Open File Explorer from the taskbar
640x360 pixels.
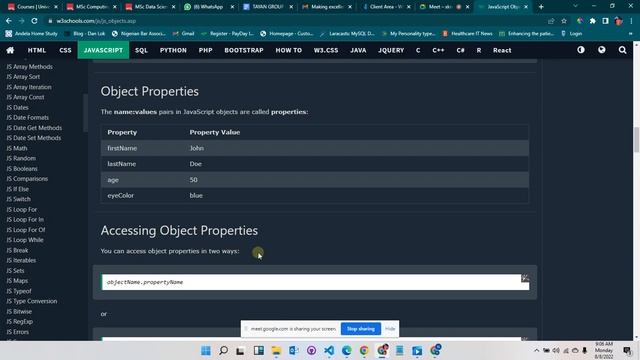pos(276,351)
